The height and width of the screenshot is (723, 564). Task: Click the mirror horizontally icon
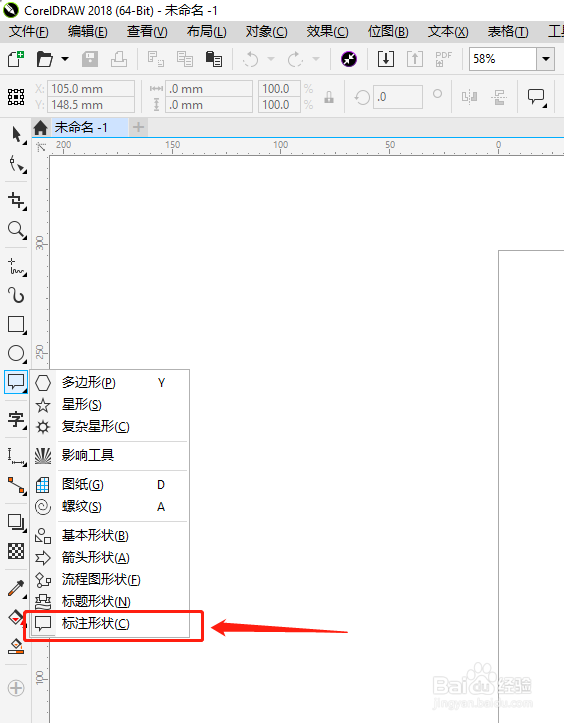tap(469, 97)
